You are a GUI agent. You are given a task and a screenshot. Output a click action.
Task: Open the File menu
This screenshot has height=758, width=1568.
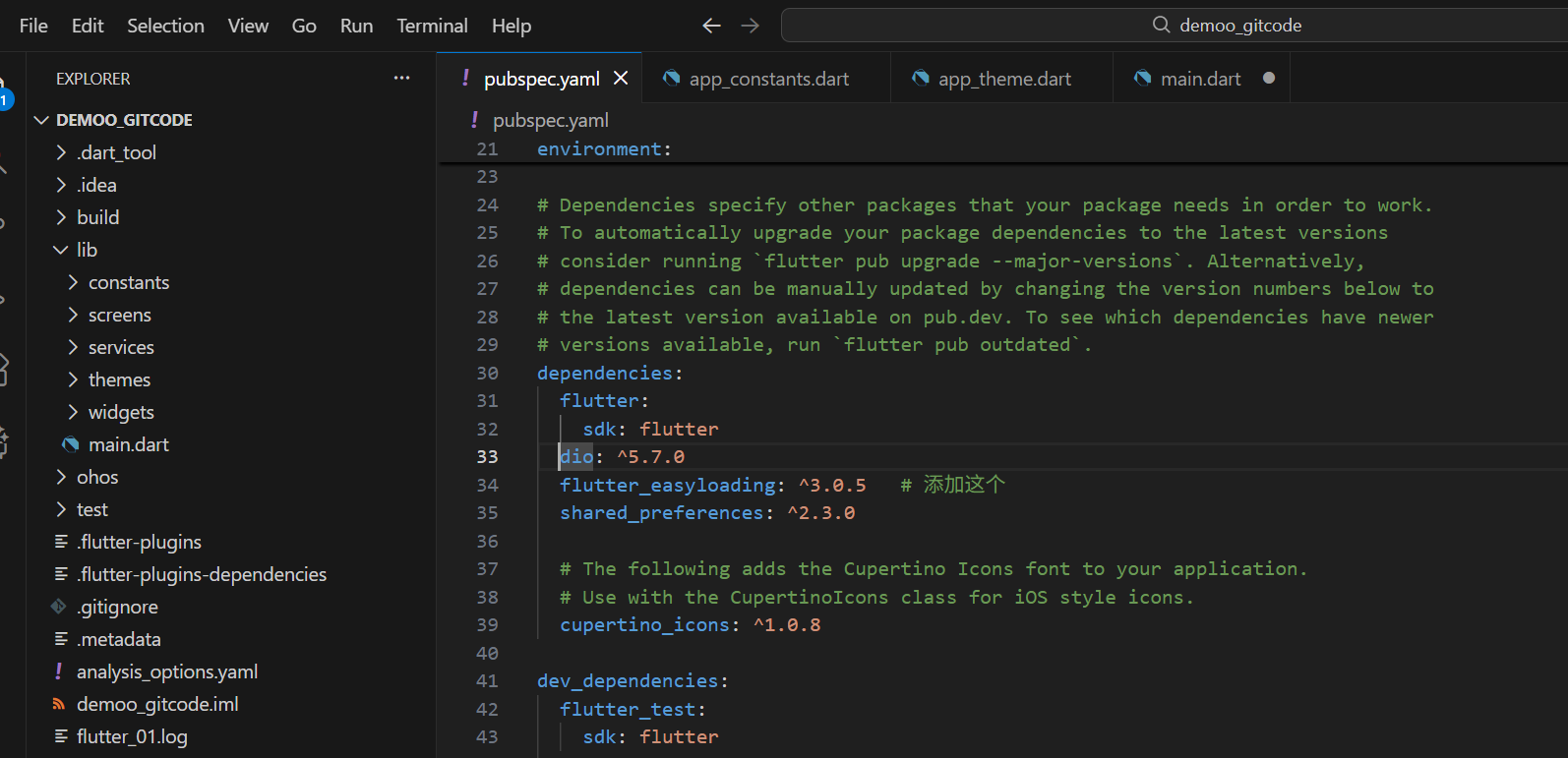pyautogui.click(x=33, y=26)
